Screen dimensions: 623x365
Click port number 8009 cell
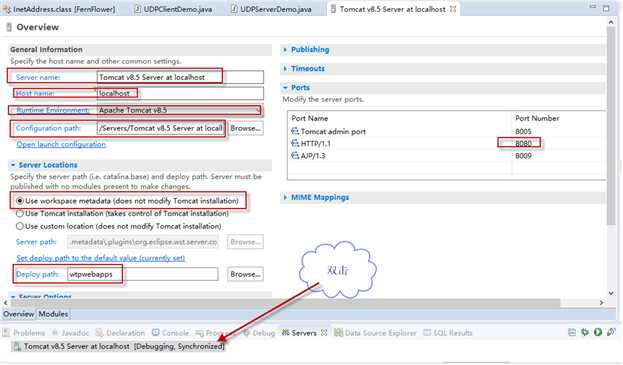[523, 156]
